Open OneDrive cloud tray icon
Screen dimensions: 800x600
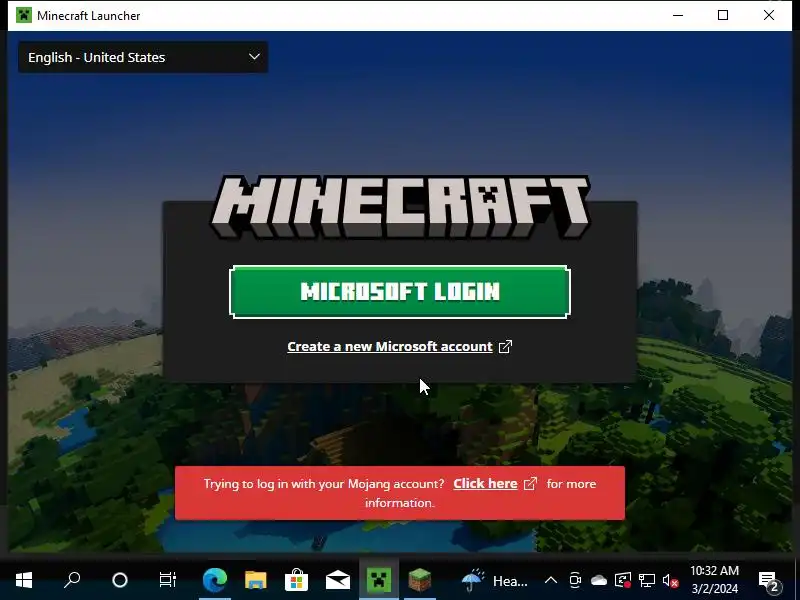[599, 580]
